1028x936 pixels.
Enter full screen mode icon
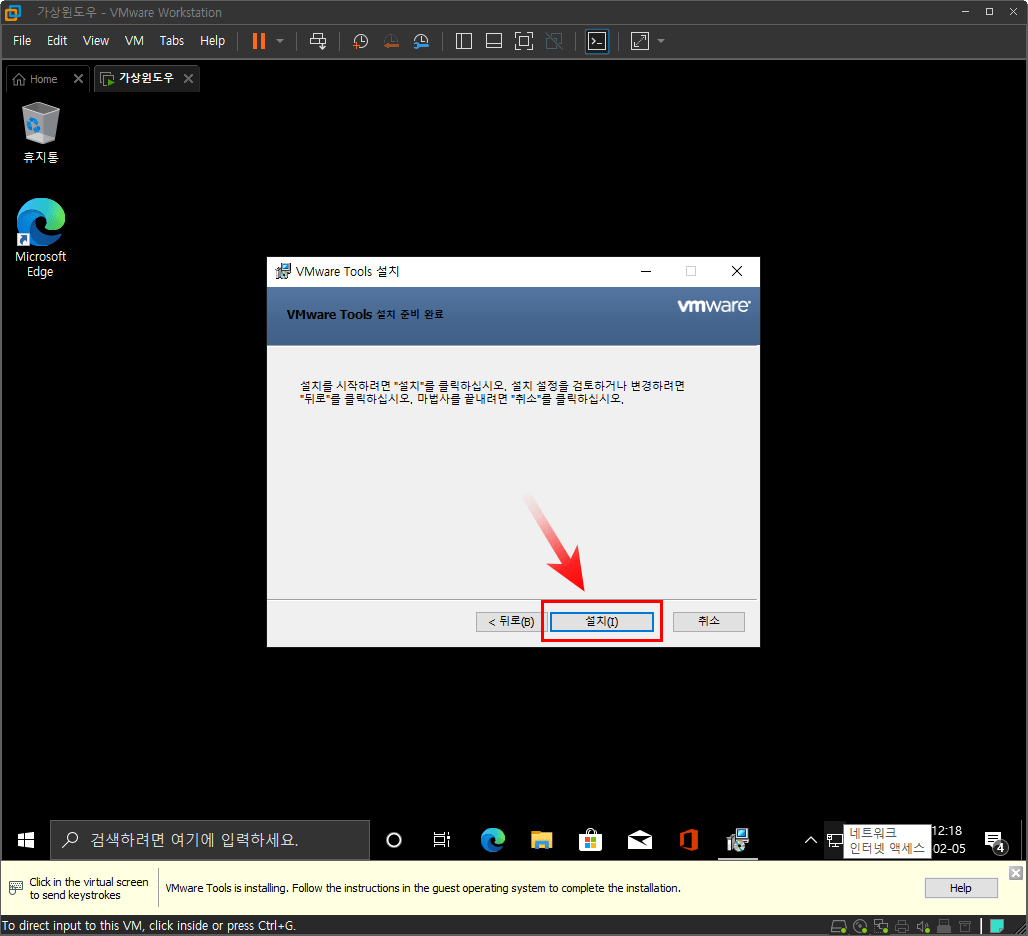524,41
